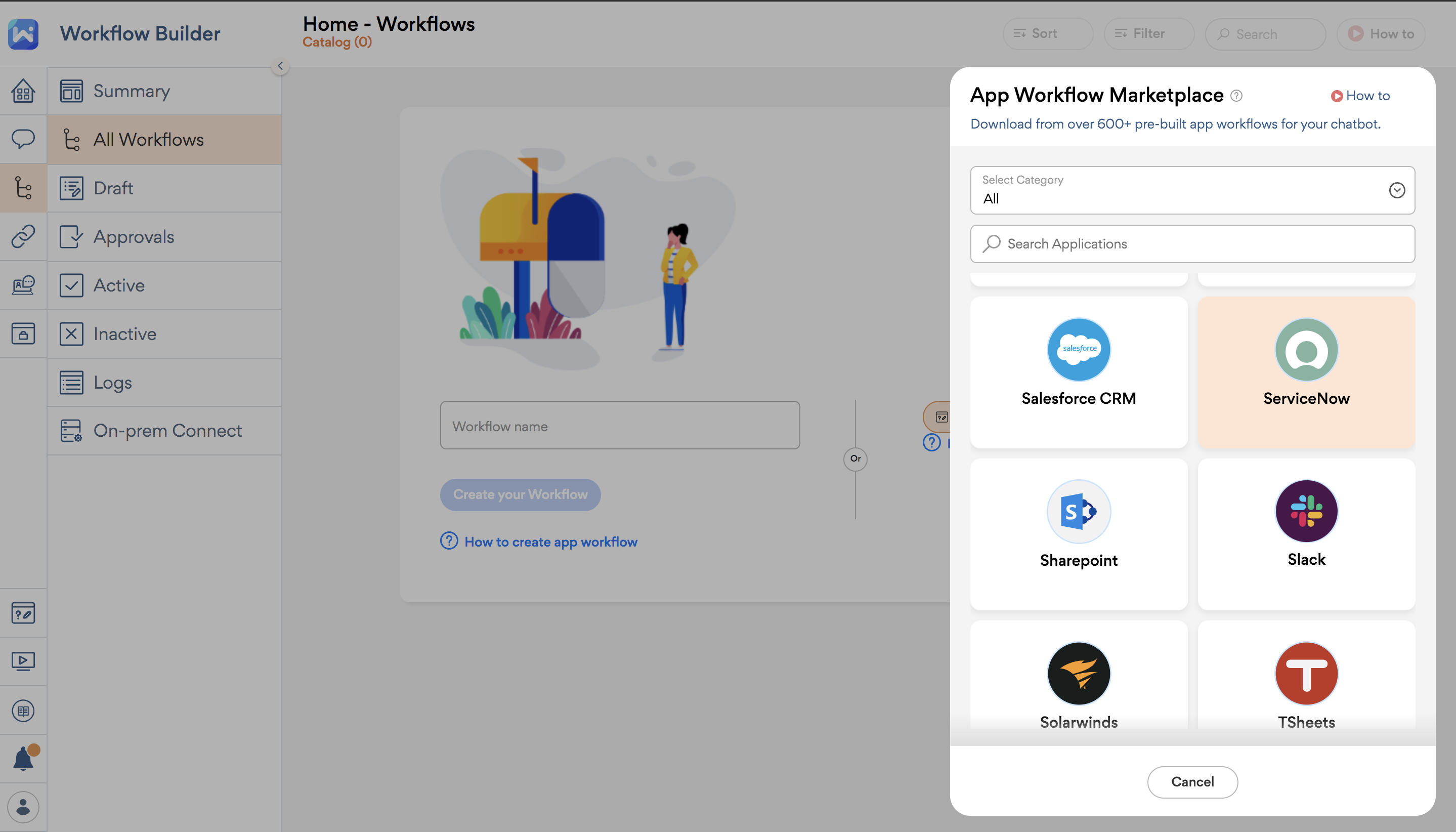Click the user profile avatar icon
1456x832 pixels.
[x=23, y=807]
